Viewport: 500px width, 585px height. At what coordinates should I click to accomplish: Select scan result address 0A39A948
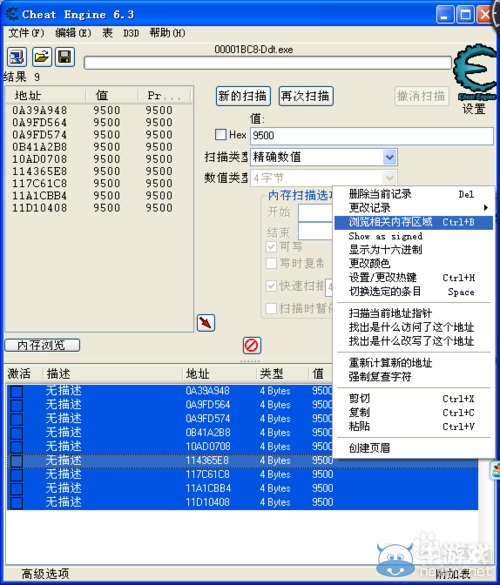(40, 110)
